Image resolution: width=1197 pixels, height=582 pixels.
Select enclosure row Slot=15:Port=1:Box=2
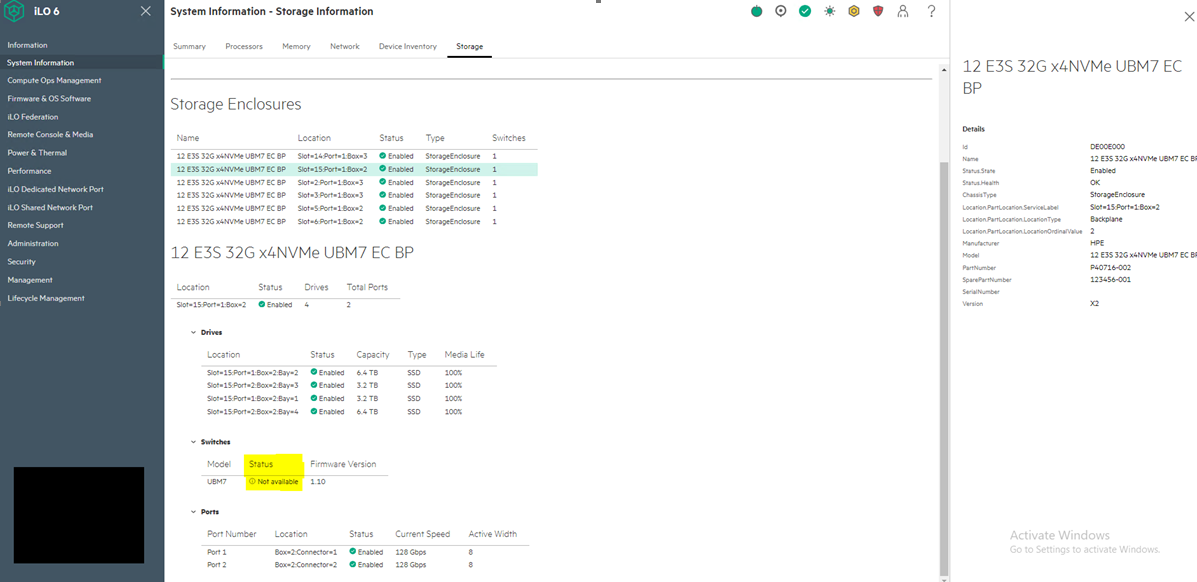[x=354, y=170]
